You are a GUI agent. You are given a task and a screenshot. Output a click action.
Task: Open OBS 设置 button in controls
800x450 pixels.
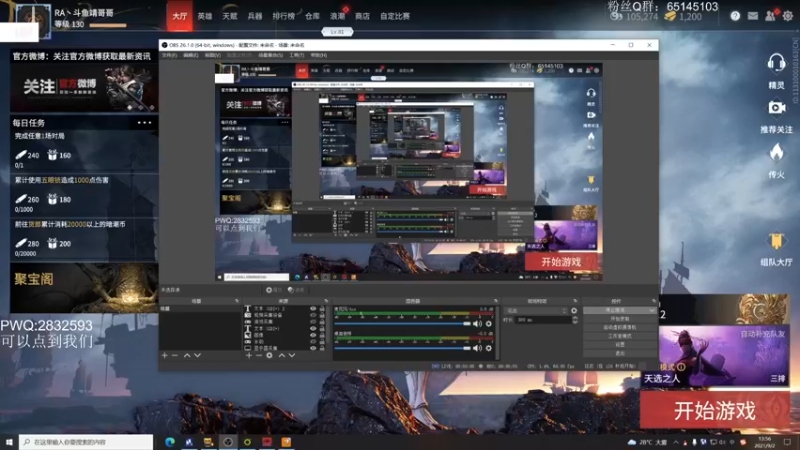[x=619, y=344]
